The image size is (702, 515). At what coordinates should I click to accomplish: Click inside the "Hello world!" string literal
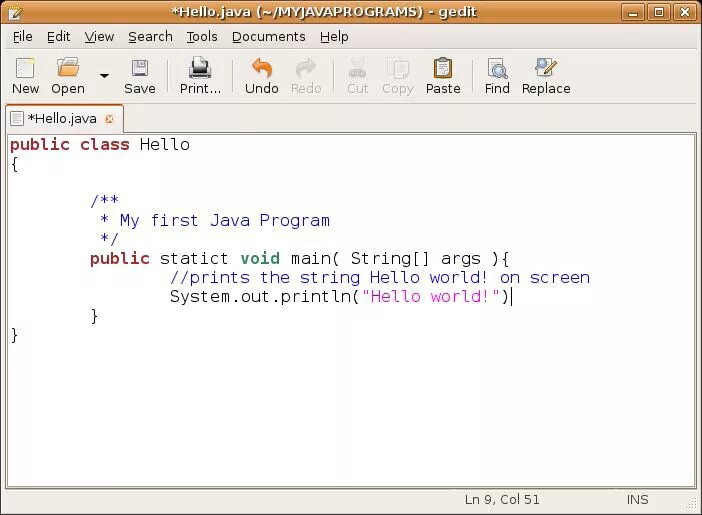coord(431,297)
